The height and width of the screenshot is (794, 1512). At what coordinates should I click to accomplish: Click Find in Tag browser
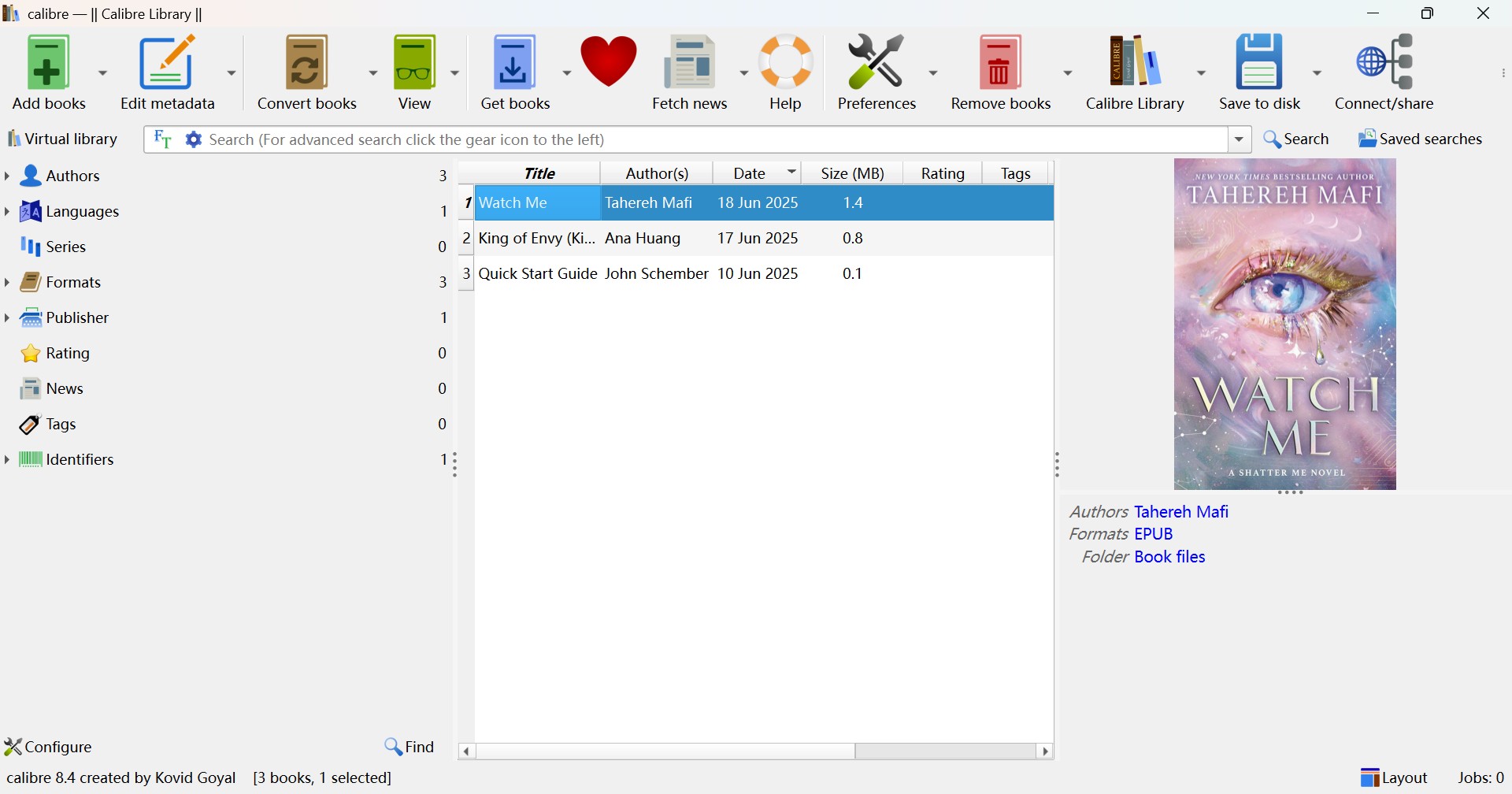409,746
